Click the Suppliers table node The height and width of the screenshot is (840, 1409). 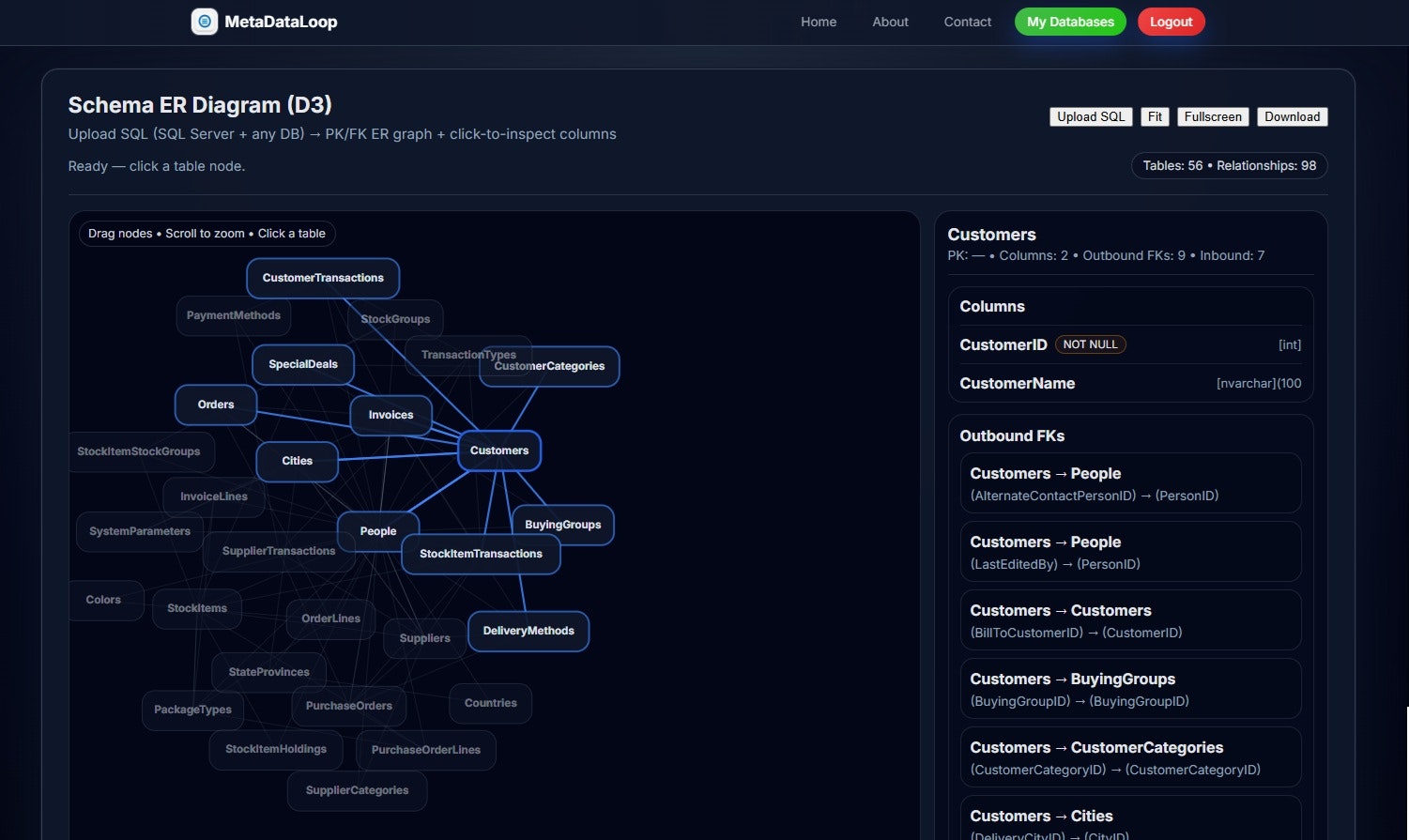(425, 638)
